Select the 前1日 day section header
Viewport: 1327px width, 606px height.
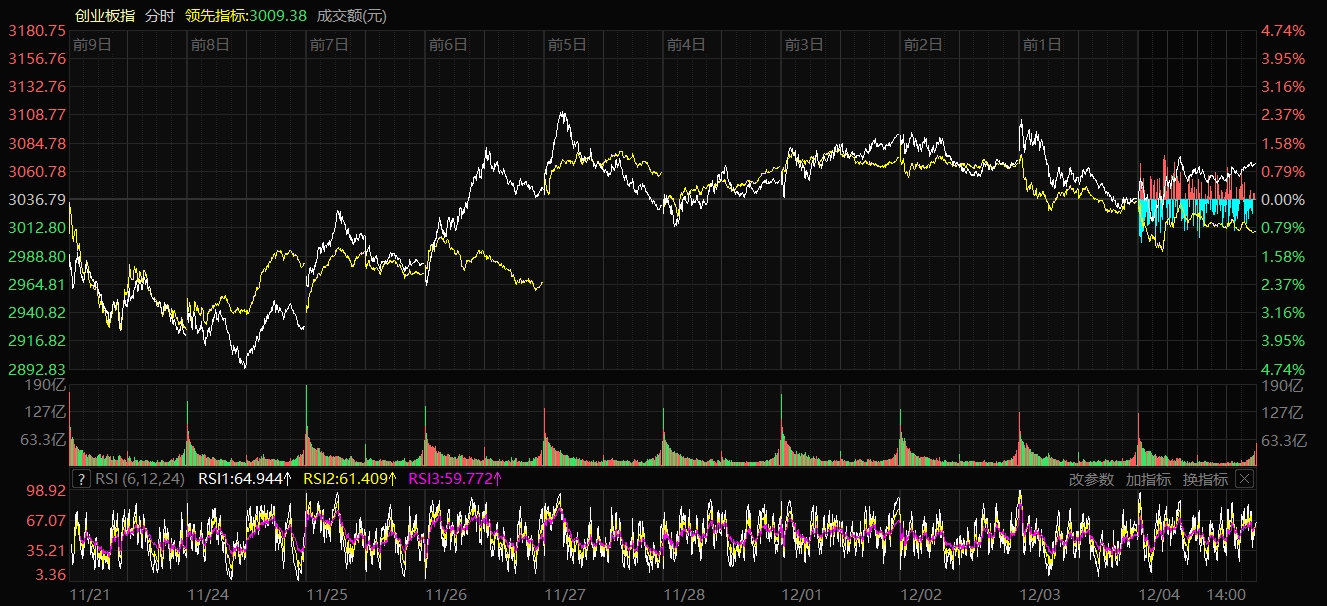point(1041,44)
